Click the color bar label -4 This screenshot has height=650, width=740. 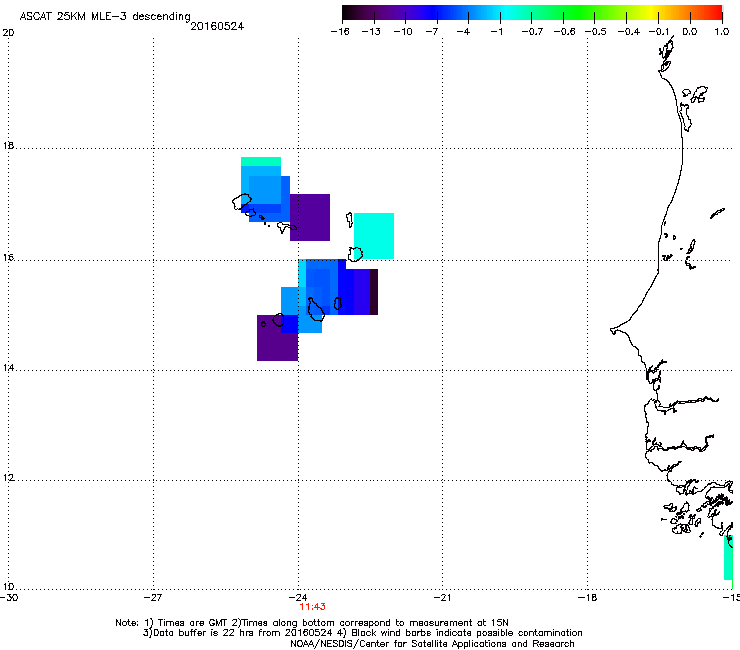(463, 32)
